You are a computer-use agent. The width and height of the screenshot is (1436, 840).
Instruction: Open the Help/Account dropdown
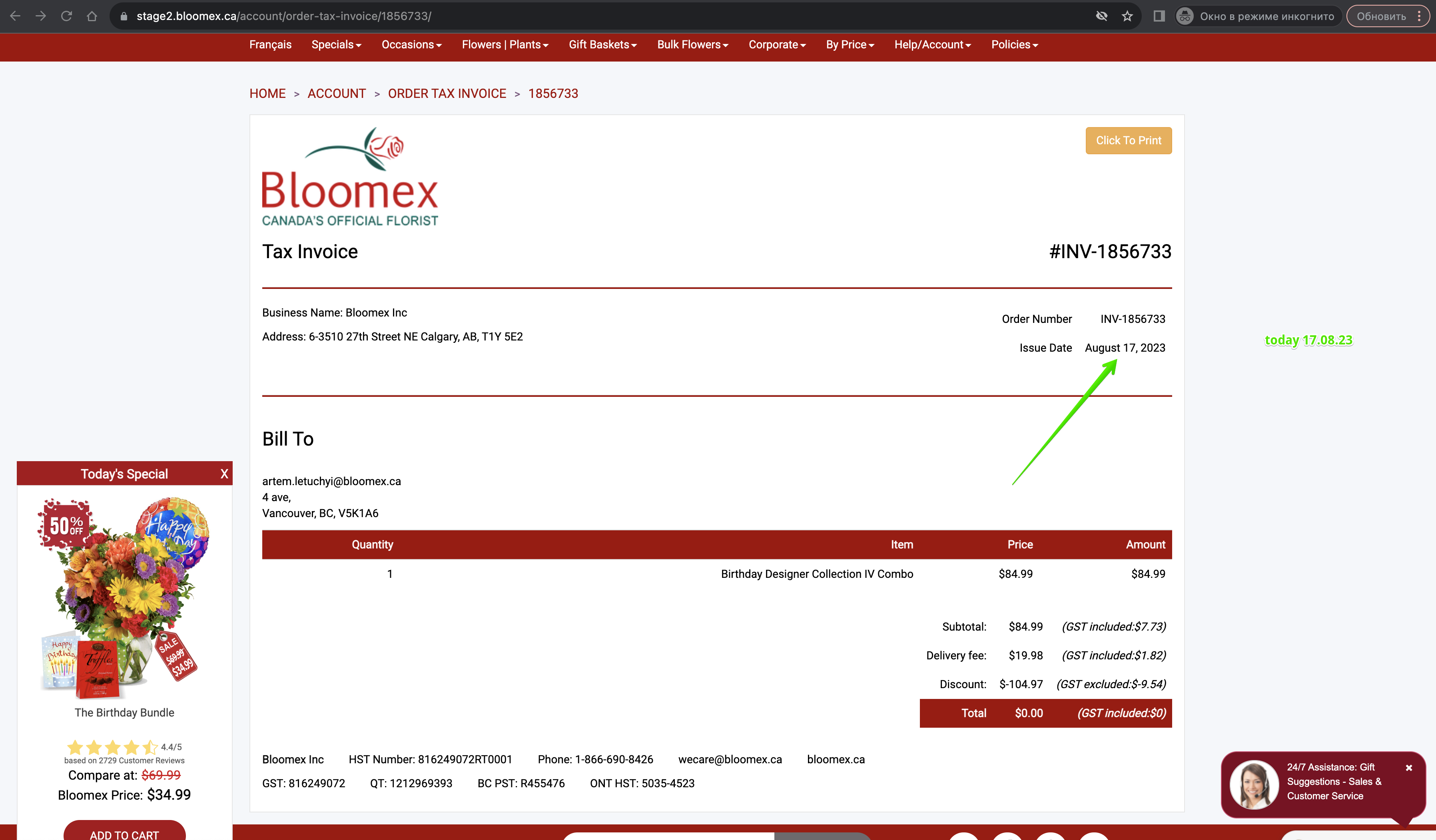point(932,44)
